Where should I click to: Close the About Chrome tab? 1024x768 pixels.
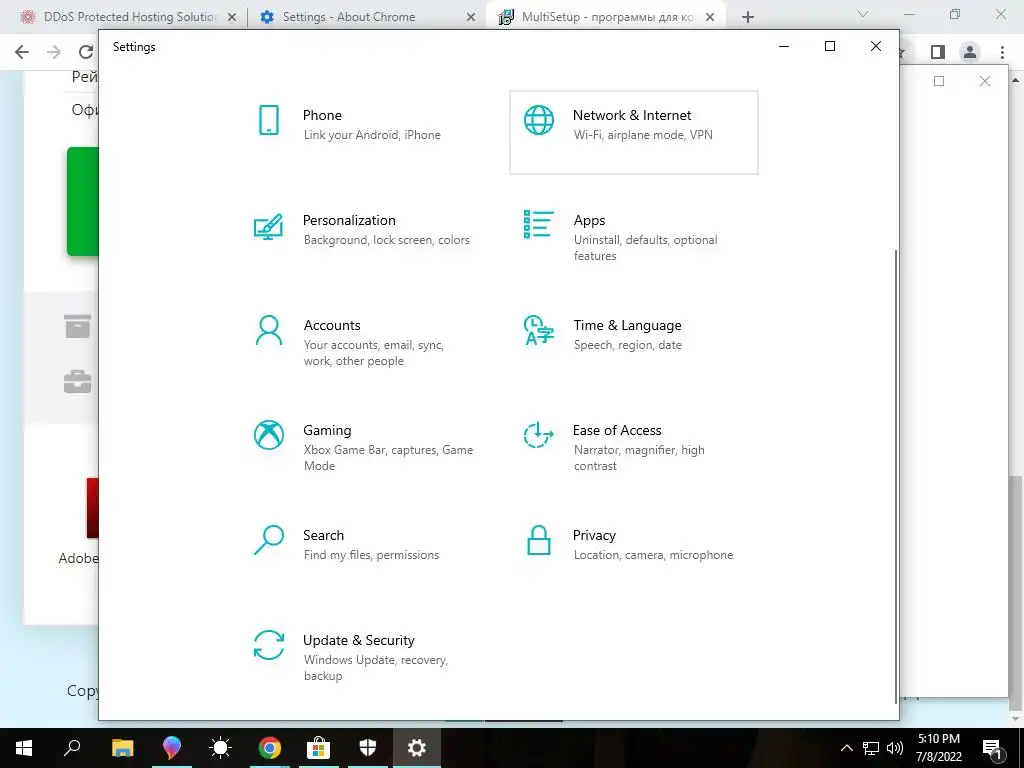tap(471, 17)
